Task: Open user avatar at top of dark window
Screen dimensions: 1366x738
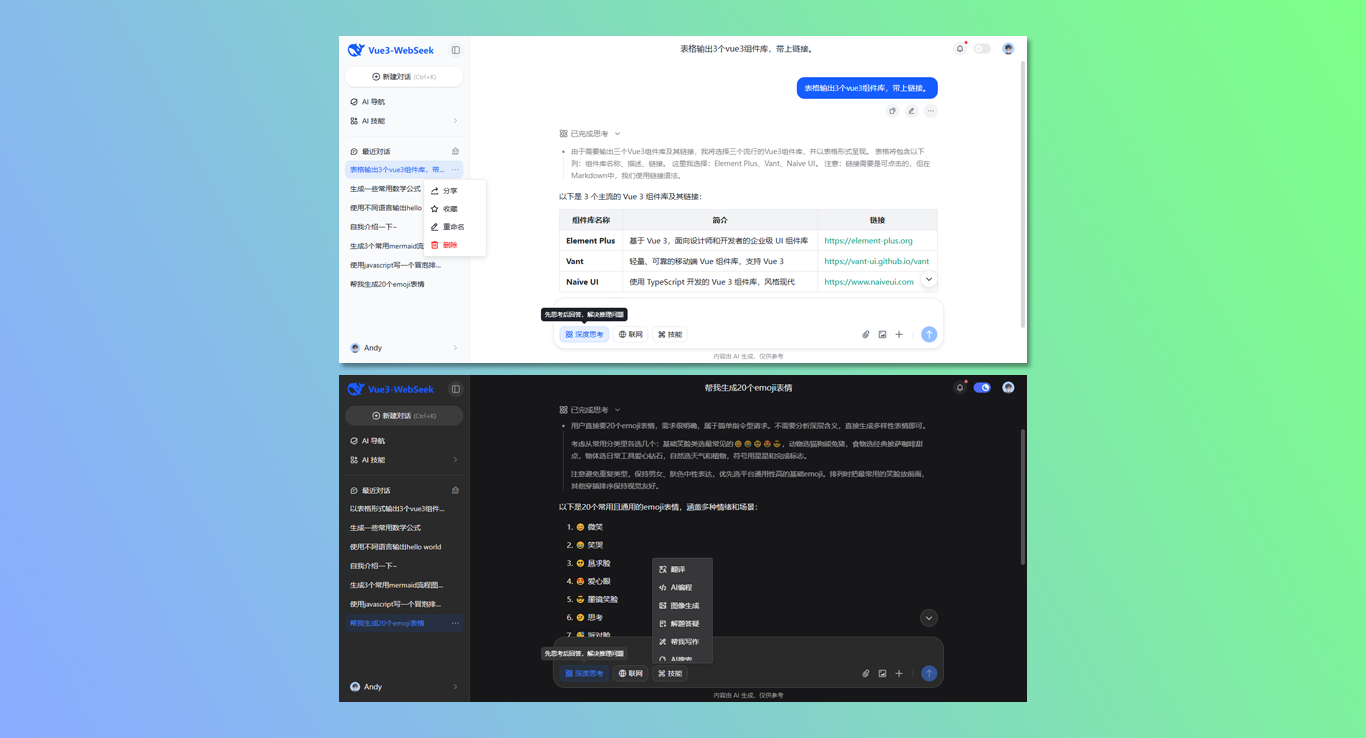Action: click(1008, 387)
